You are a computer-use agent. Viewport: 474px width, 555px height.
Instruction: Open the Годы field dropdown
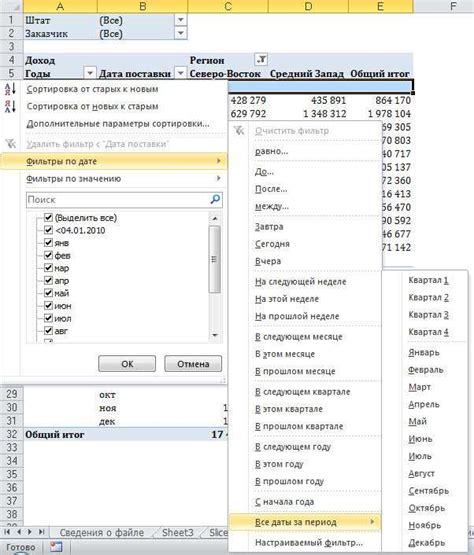coord(90,73)
